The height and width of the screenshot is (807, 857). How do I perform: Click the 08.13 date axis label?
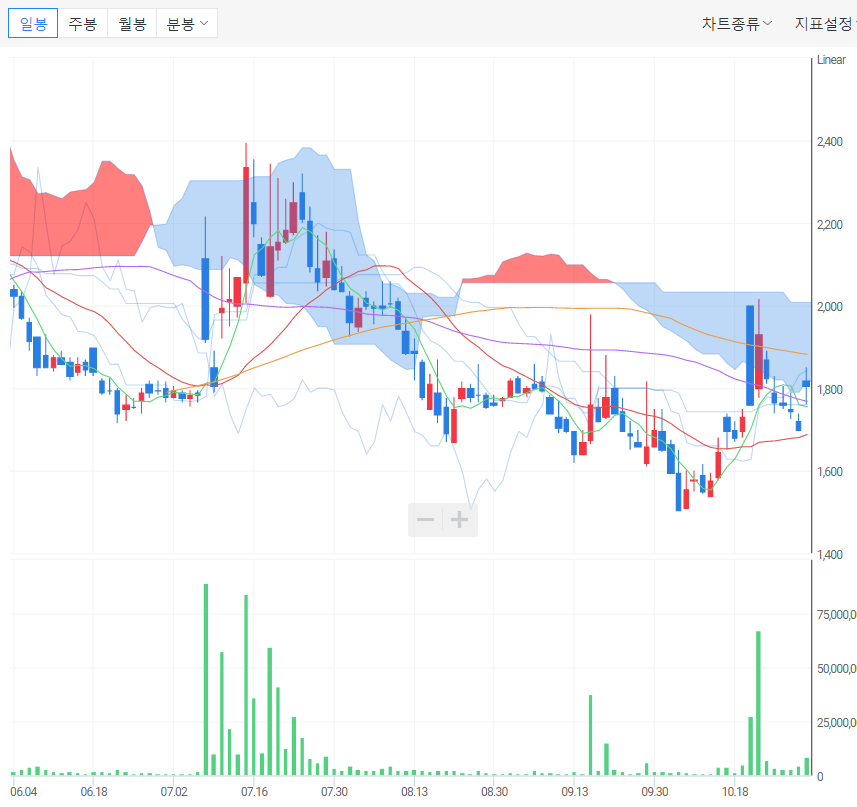point(414,792)
